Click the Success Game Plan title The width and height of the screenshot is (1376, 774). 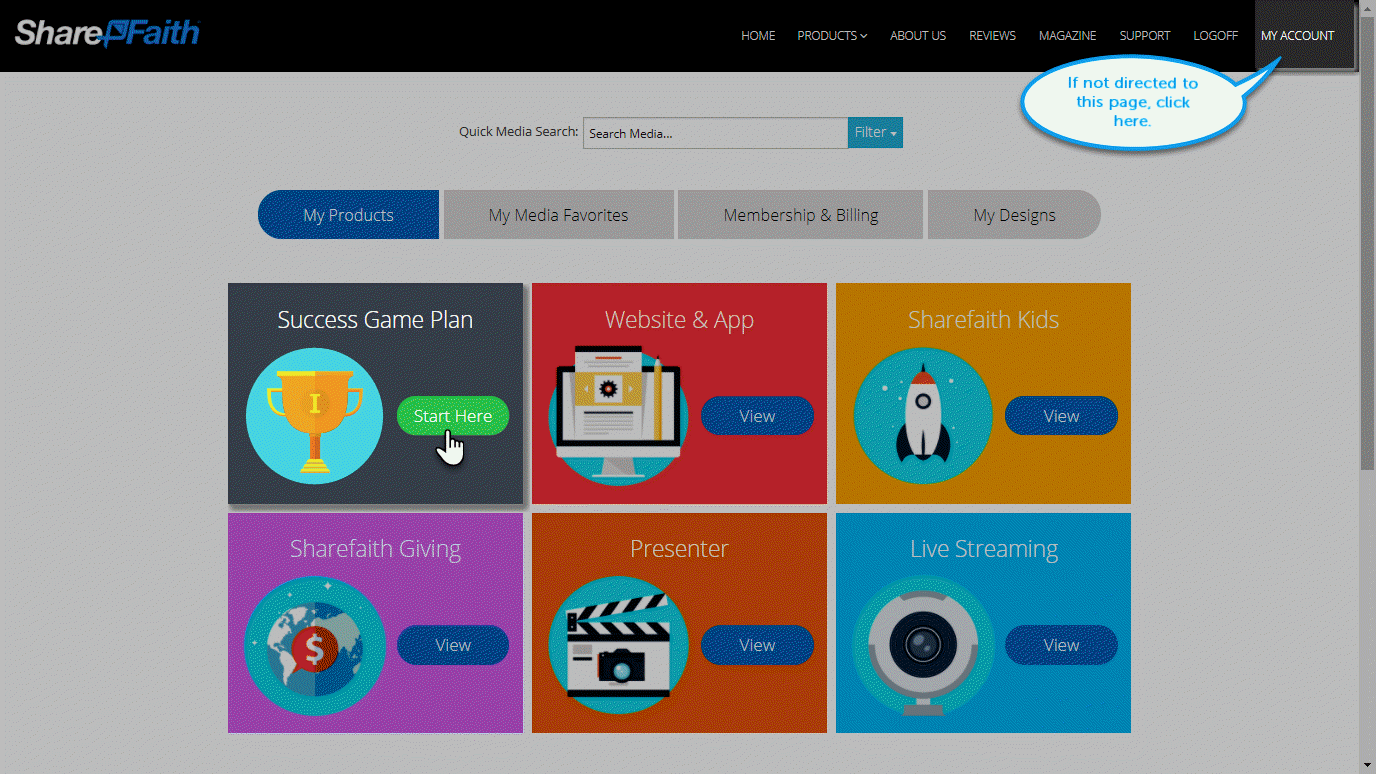[375, 320]
